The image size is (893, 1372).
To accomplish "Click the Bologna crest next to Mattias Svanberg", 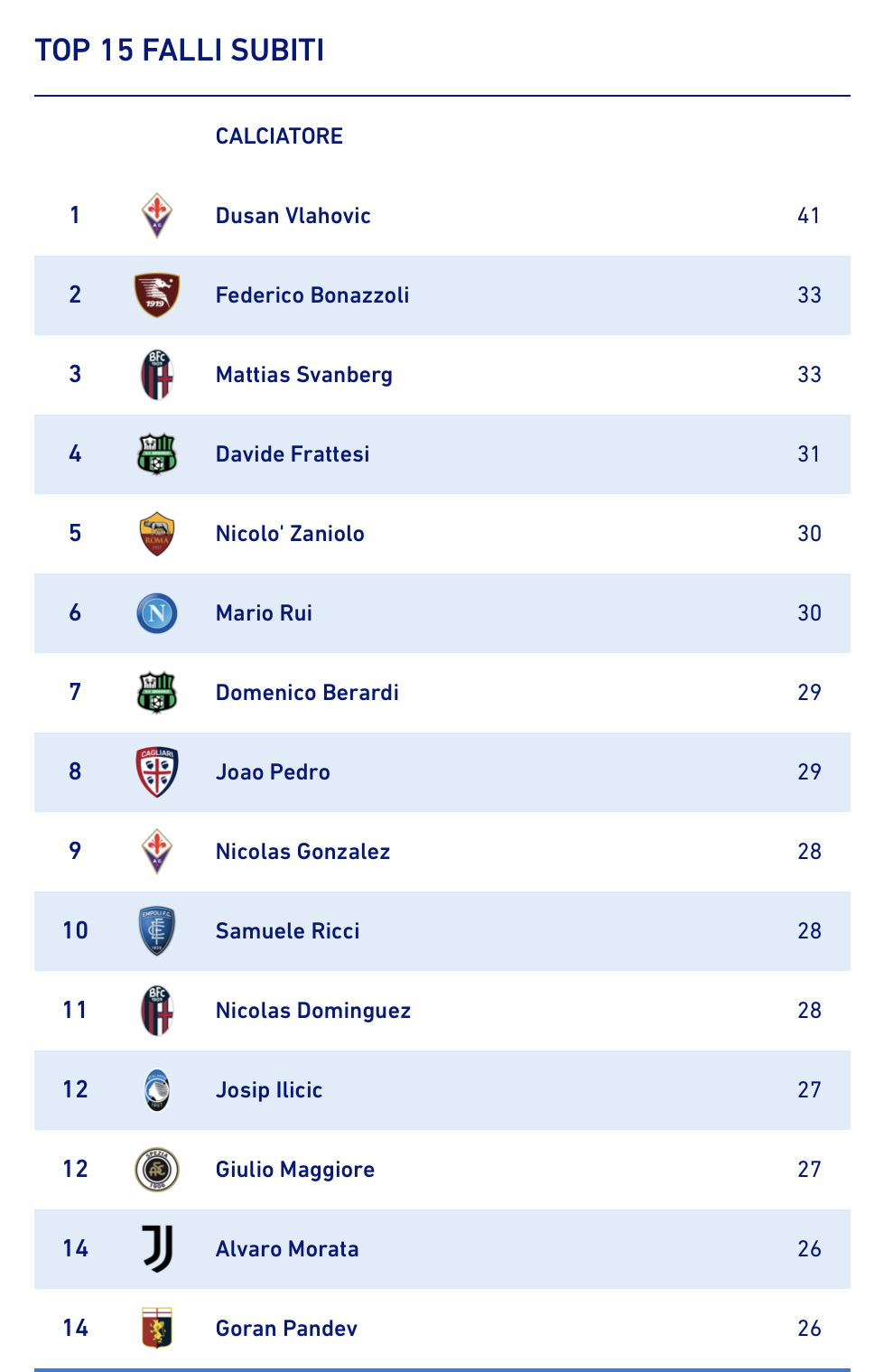I will 157,375.
